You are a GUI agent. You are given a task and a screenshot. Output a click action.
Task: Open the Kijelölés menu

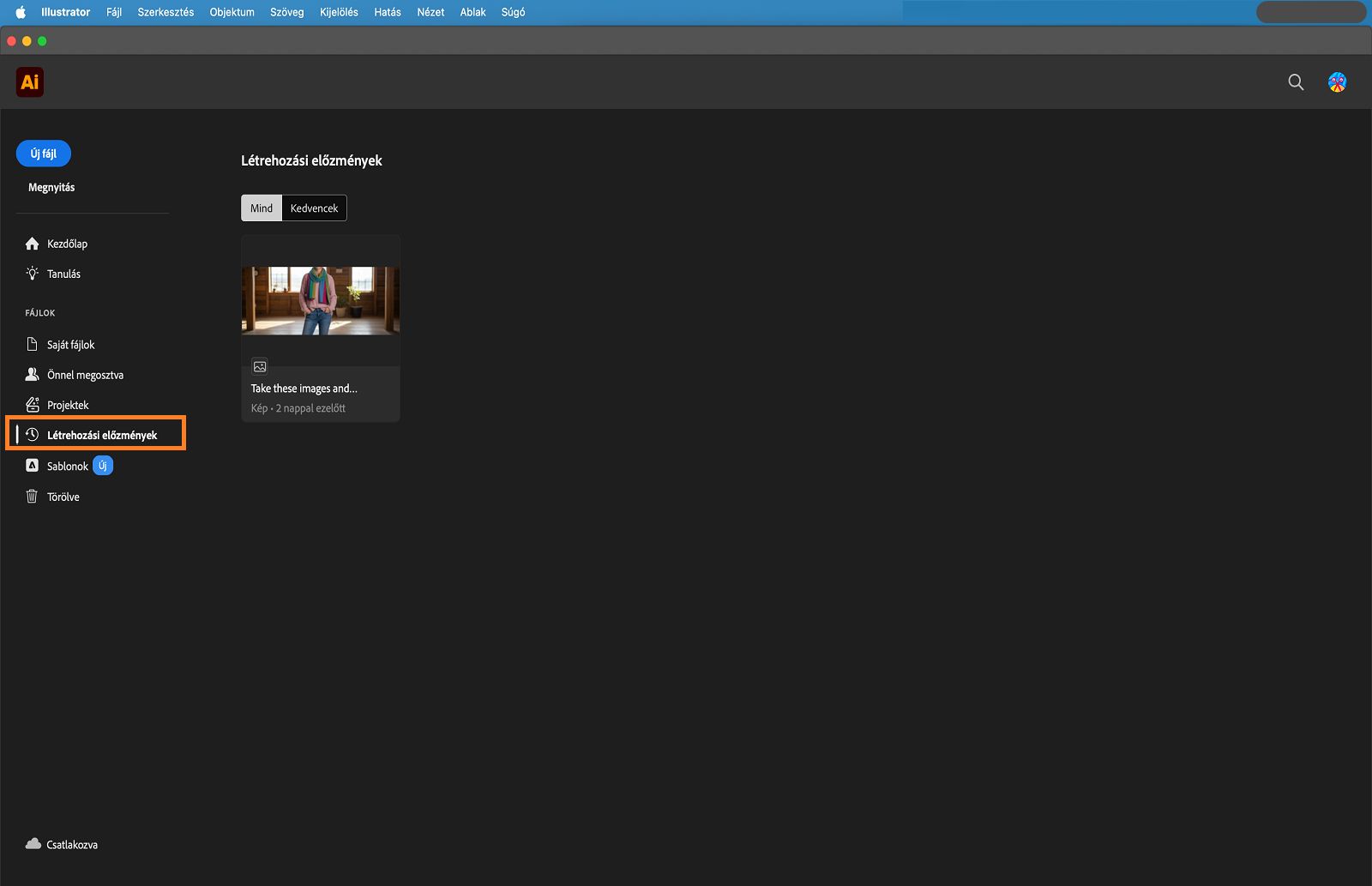(339, 12)
